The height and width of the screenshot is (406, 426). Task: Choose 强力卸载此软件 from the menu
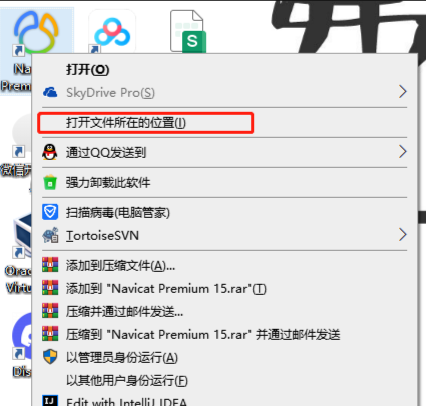click(108, 182)
